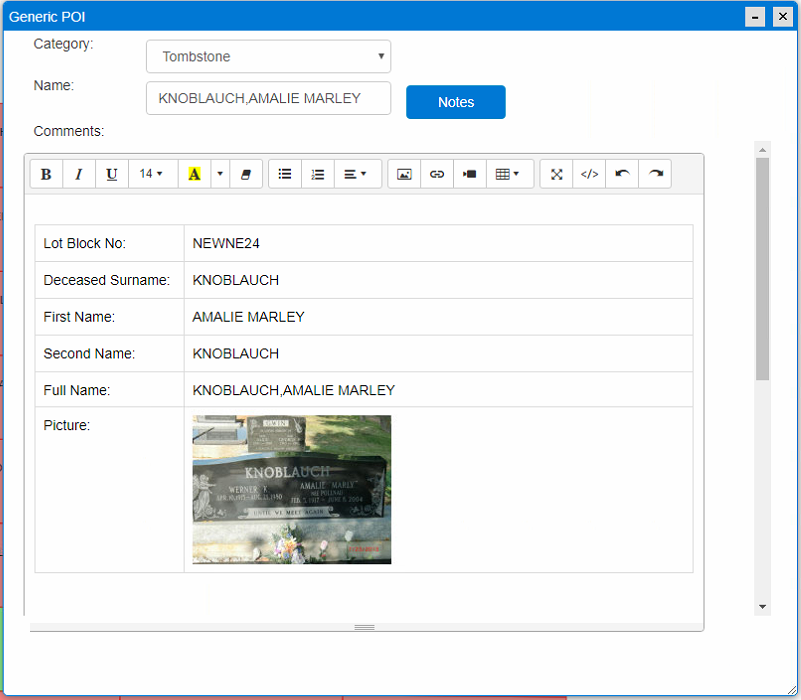Click the Notes button
Screen dimensions: 801x700
456,102
